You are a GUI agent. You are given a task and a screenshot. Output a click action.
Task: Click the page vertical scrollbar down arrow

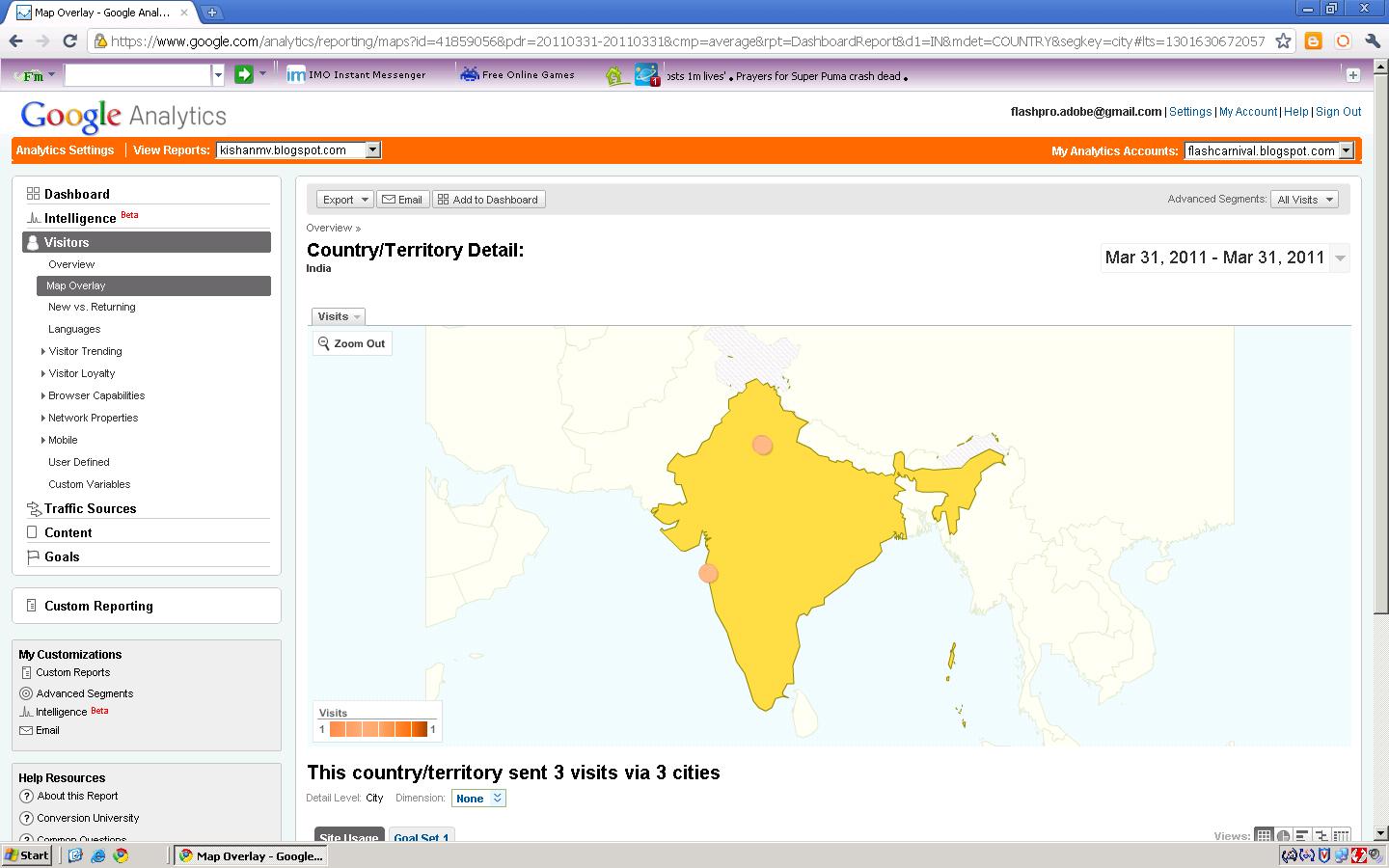(1380, 832)
